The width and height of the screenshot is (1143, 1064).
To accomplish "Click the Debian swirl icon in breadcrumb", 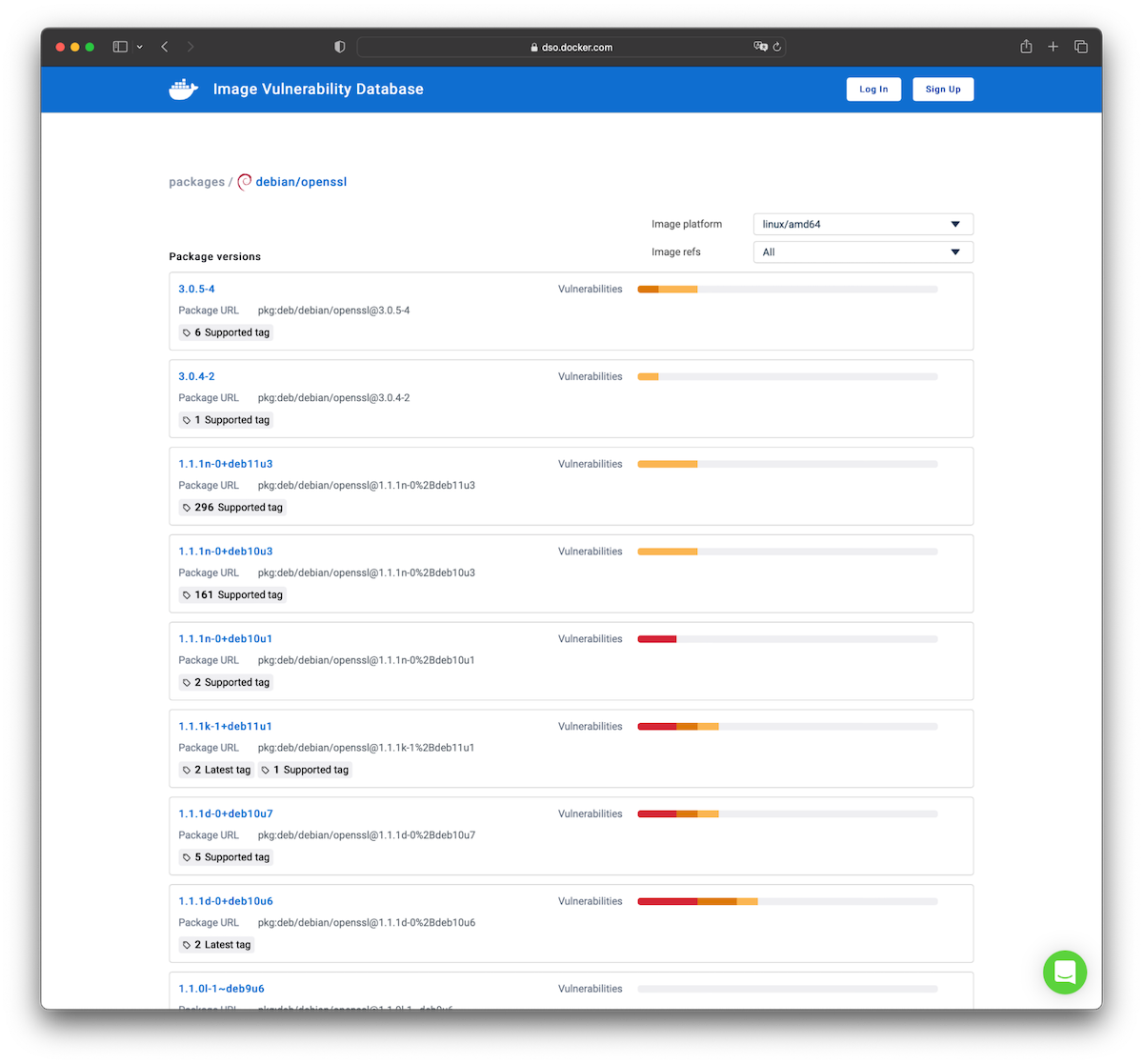I will pyautogui.click(x=245, y=182).
